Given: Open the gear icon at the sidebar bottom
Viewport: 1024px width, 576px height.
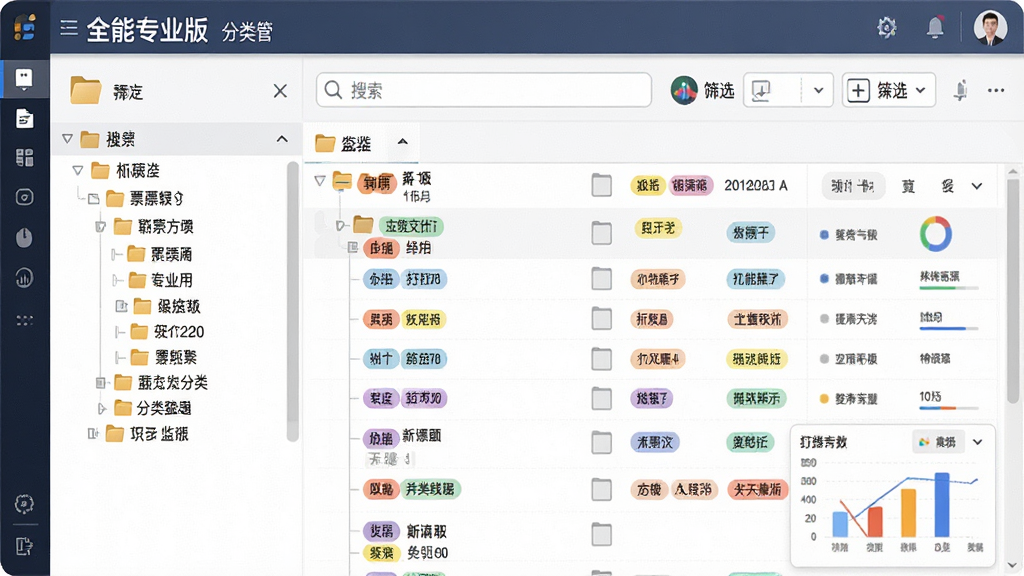Looking at the screenshot, I should (x=24, y=504).
